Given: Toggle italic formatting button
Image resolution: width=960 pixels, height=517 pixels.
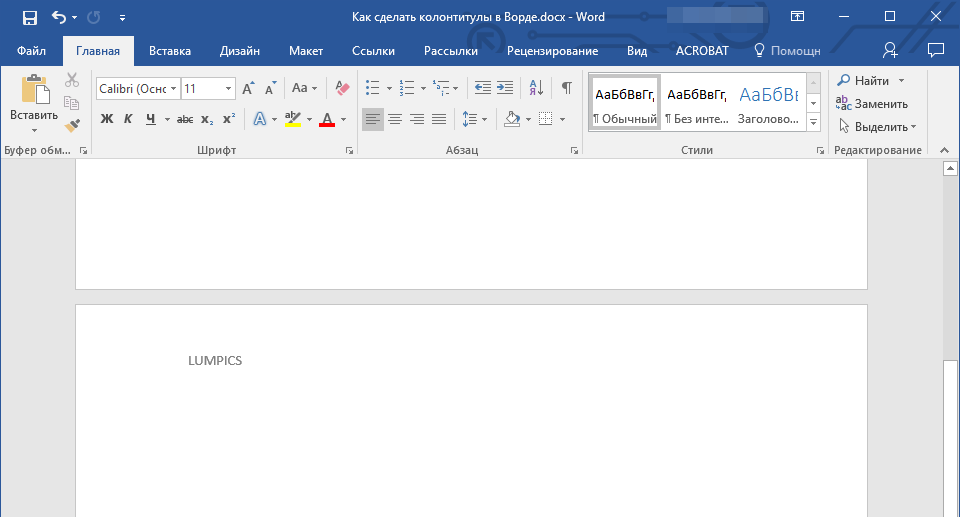Looking at the screenshot, I should 128,119.
